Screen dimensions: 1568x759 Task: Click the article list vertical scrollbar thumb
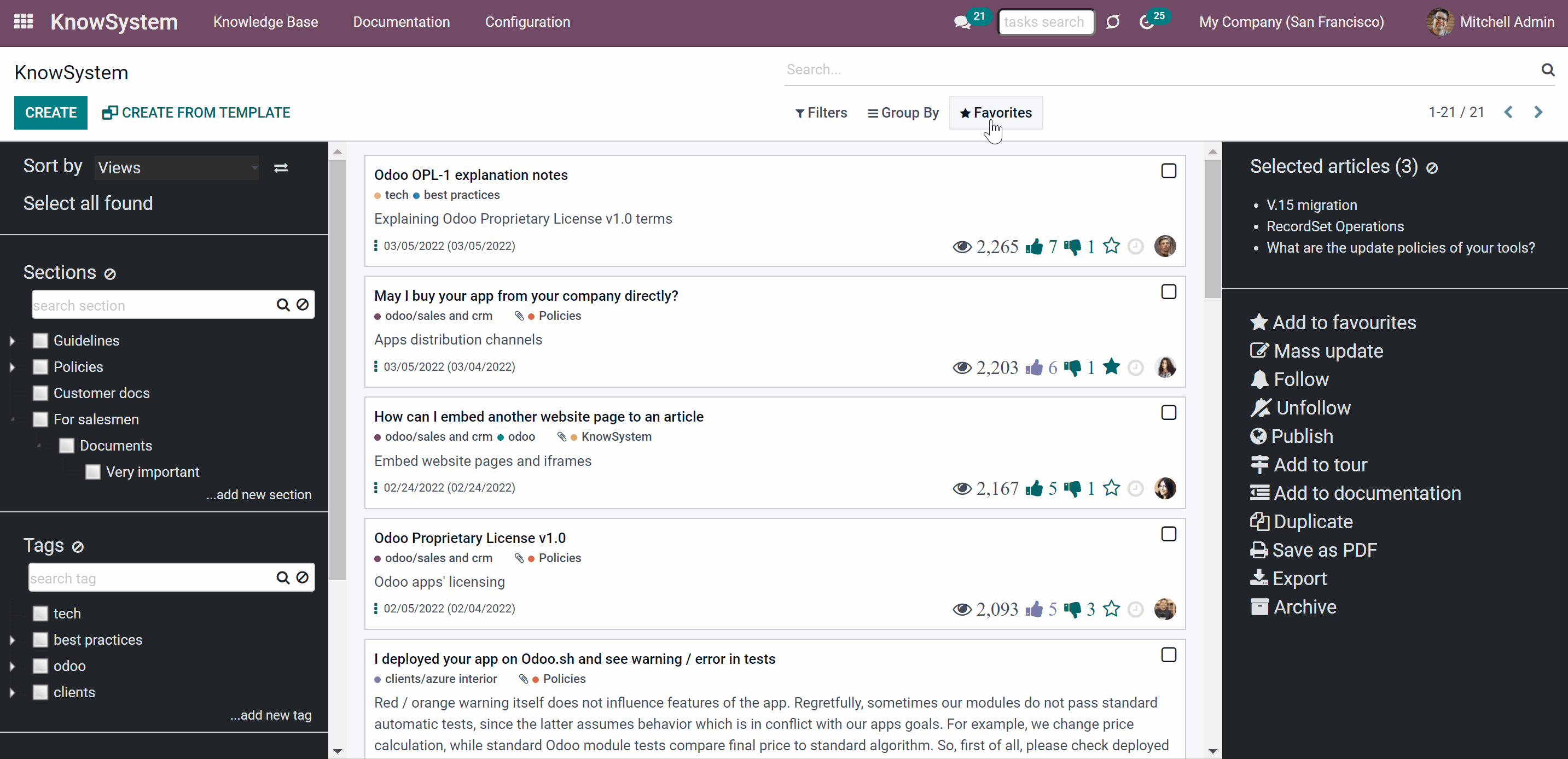pos(1212,229)
